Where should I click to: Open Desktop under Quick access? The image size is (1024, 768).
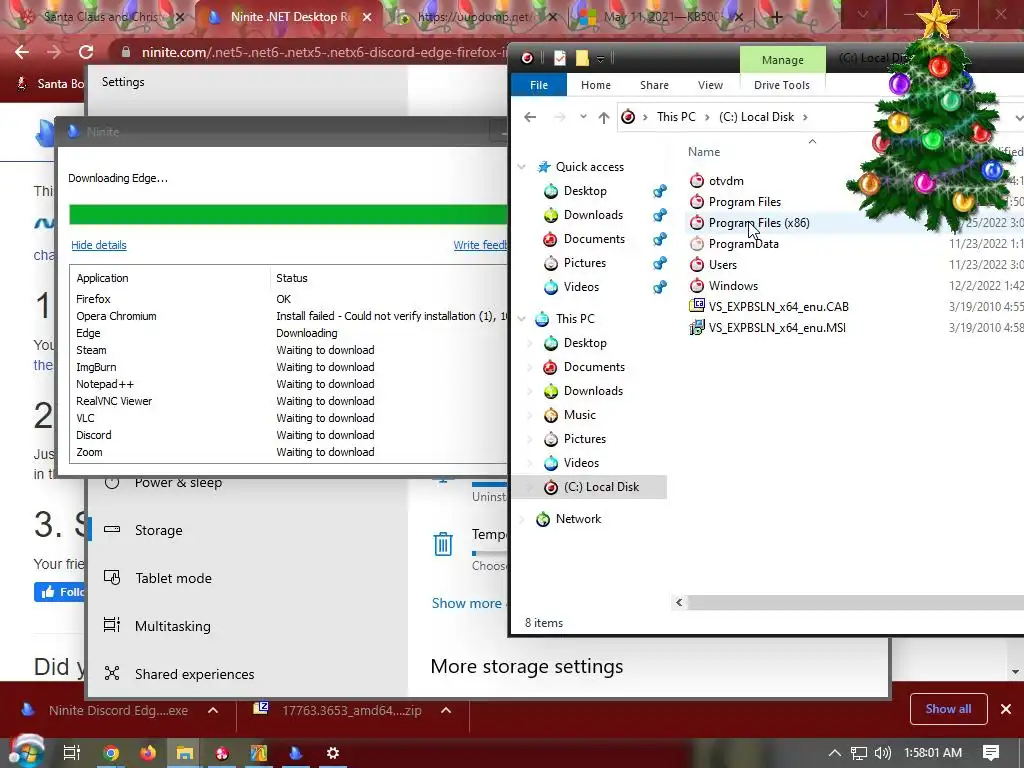pyautogui.click(x=584, y=191)
